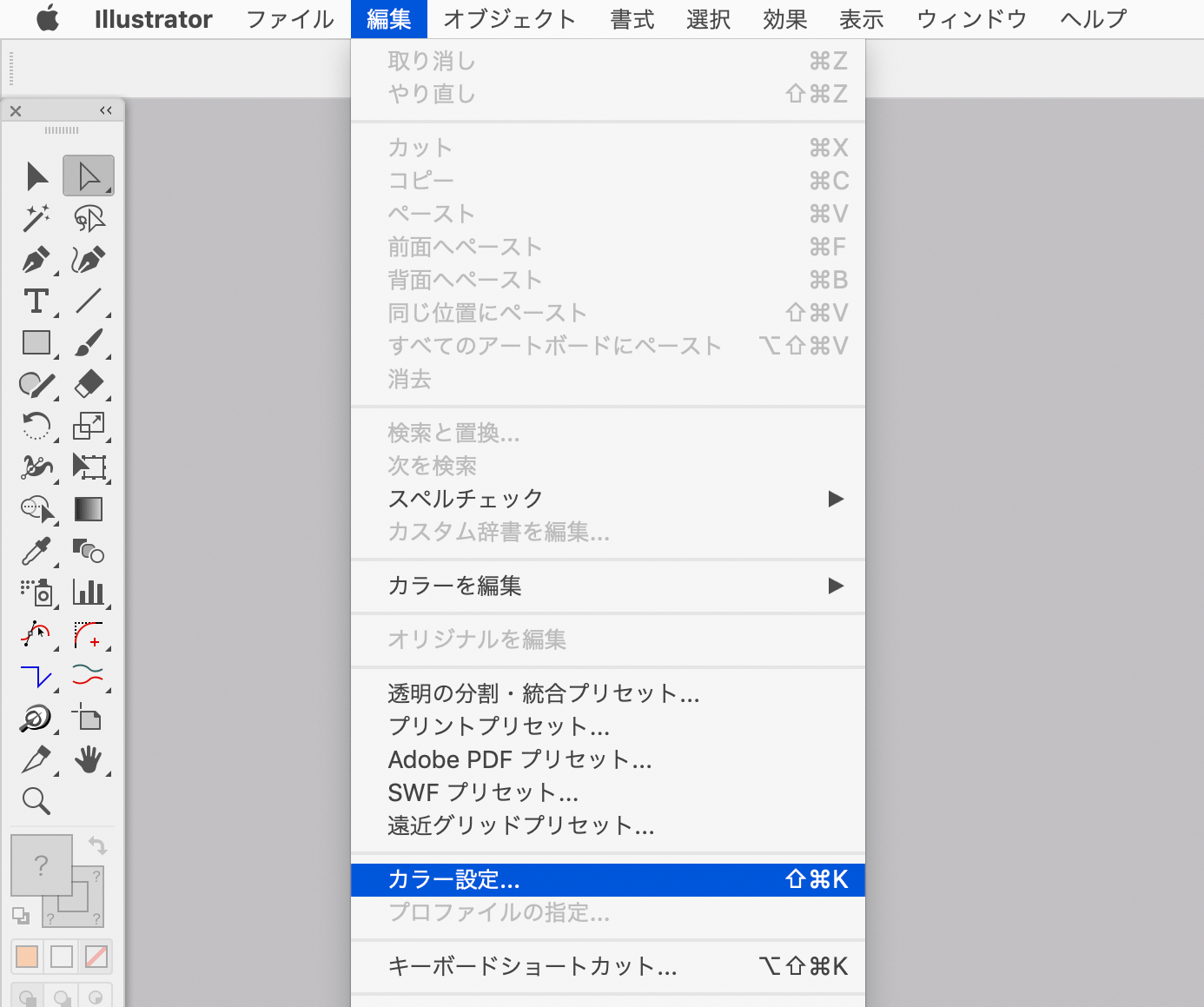
Task: Open the ファイル menu
Action: [x=290, y=19]
